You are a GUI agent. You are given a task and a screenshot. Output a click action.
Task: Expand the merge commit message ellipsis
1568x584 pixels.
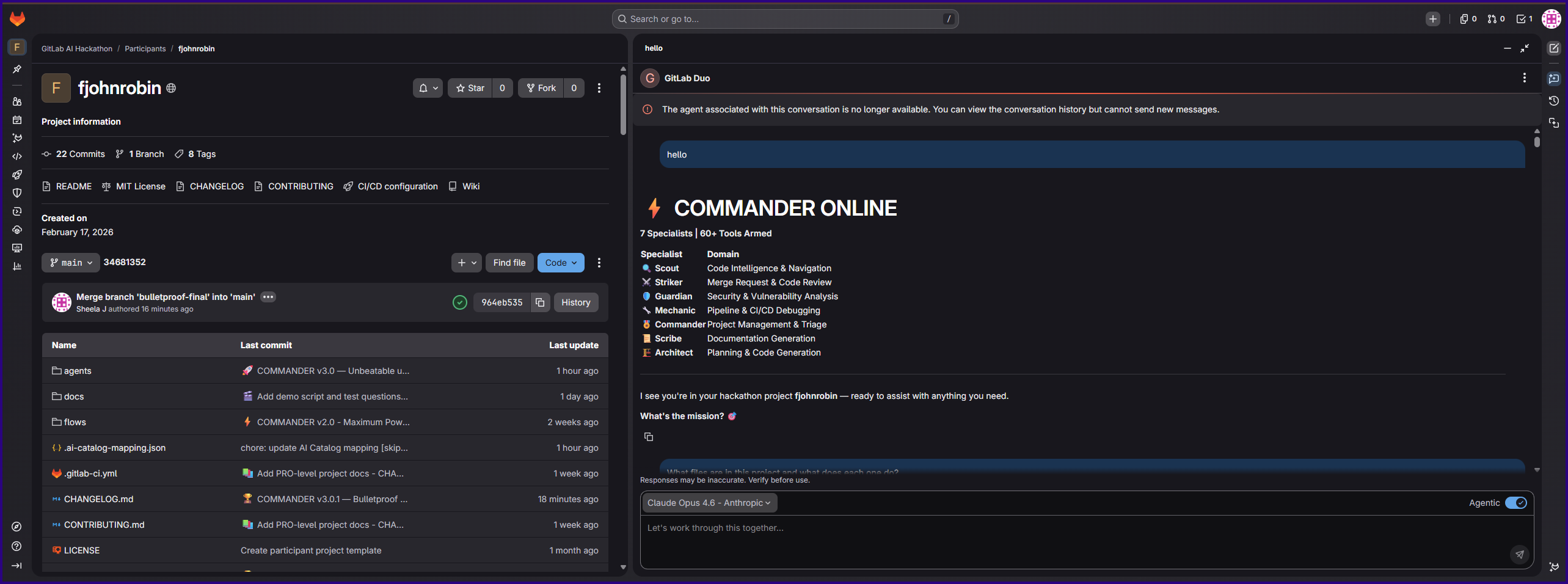click(x=268, y=297)
